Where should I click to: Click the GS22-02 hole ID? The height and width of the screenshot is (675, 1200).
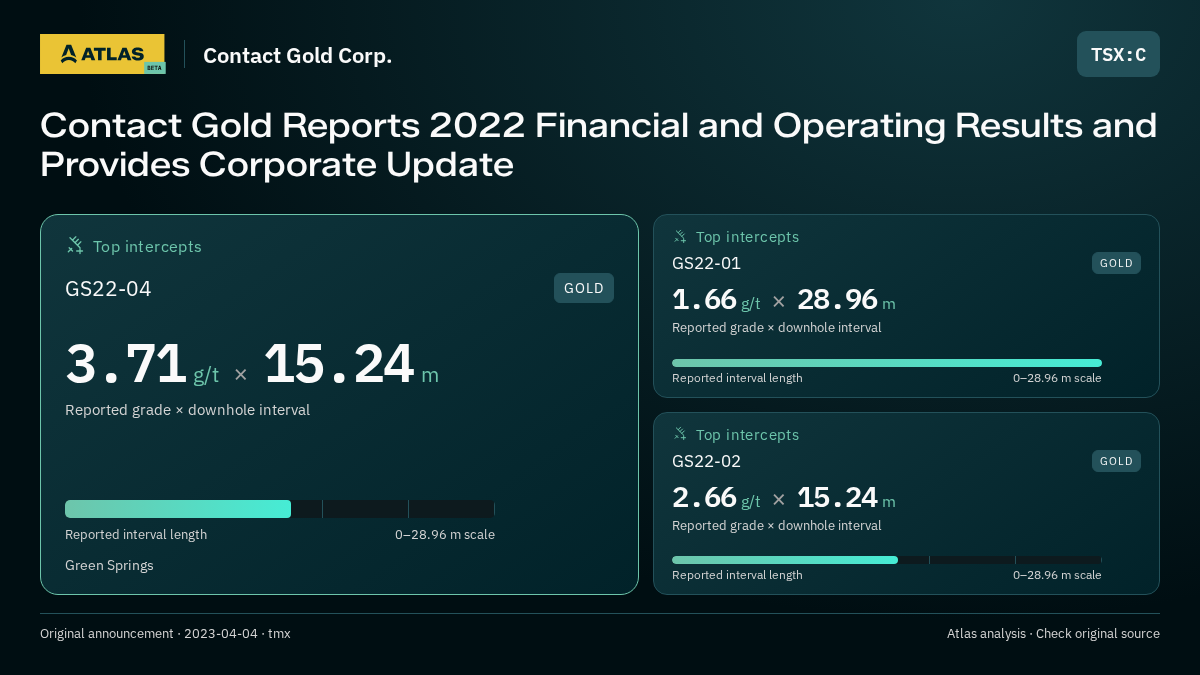(x=706, y=461)
